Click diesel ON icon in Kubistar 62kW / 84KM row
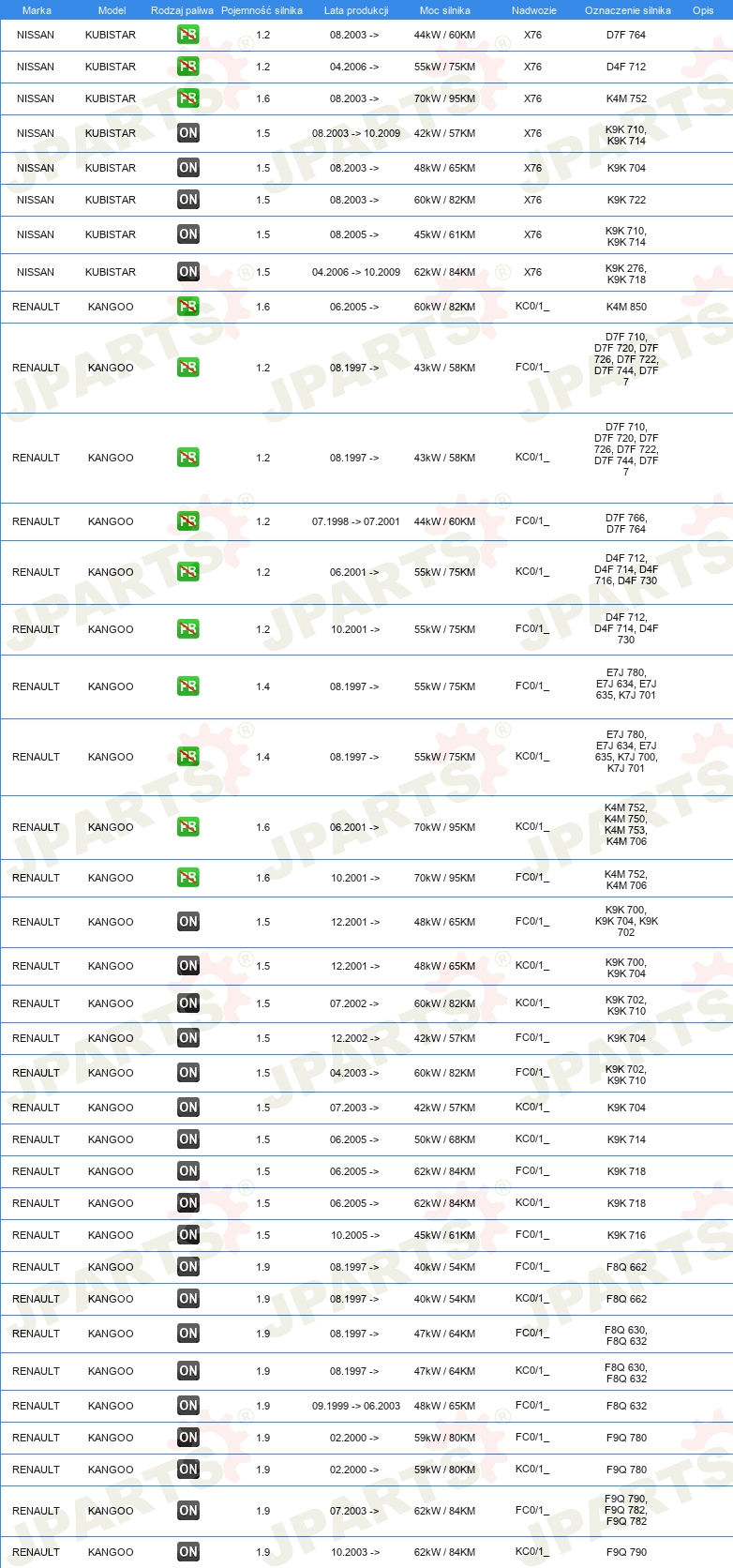The height and width of the screenshot is (1568, 733). (x=188, y=272)
